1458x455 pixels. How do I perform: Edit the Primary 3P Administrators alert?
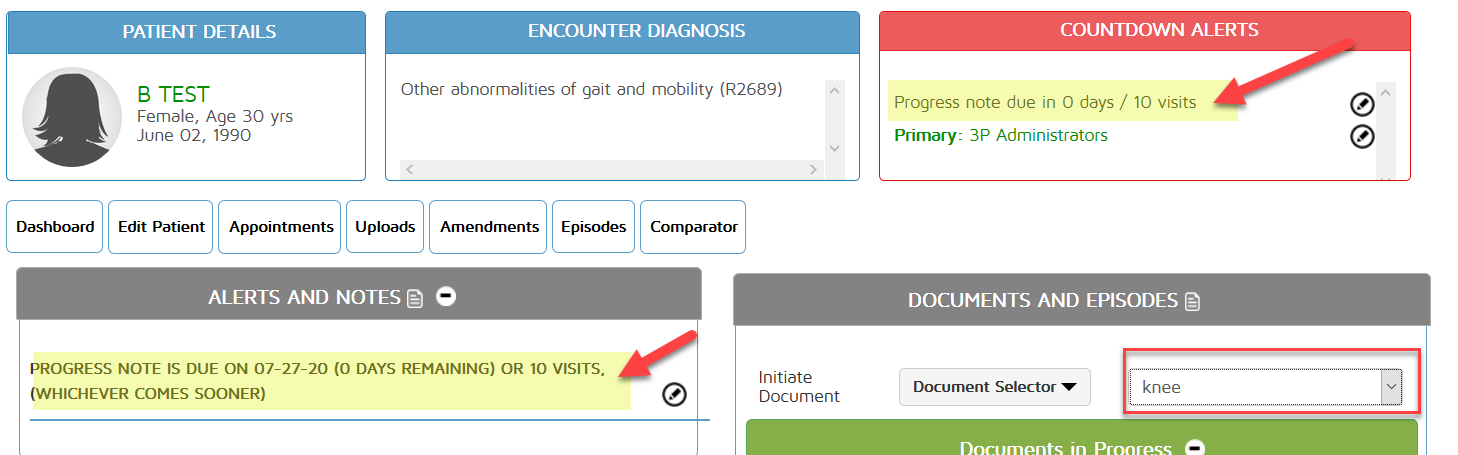click(x=1362, y=136)
